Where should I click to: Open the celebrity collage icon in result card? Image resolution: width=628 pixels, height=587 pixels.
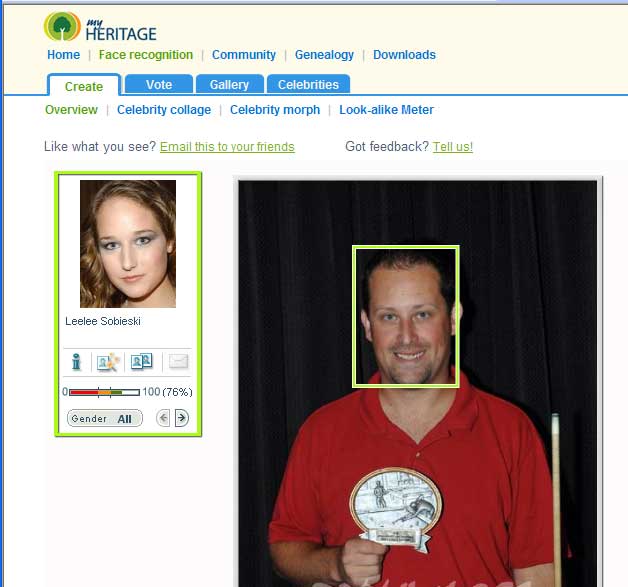click(108, 362)
